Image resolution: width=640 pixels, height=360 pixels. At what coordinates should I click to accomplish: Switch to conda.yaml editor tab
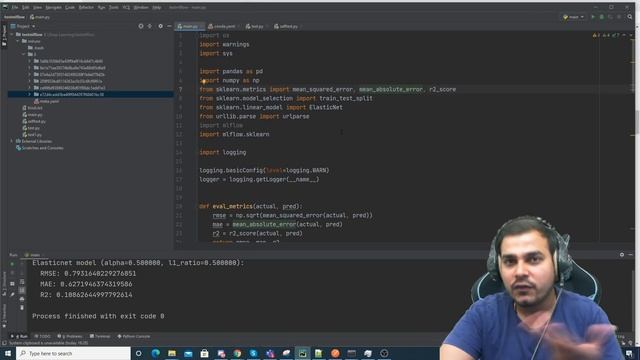pyautogui.click(x=224, y=26)
